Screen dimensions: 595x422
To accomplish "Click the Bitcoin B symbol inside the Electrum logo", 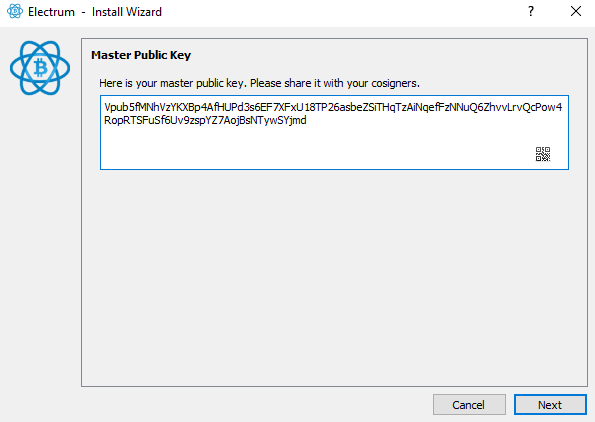I will [x=41, y=68].
